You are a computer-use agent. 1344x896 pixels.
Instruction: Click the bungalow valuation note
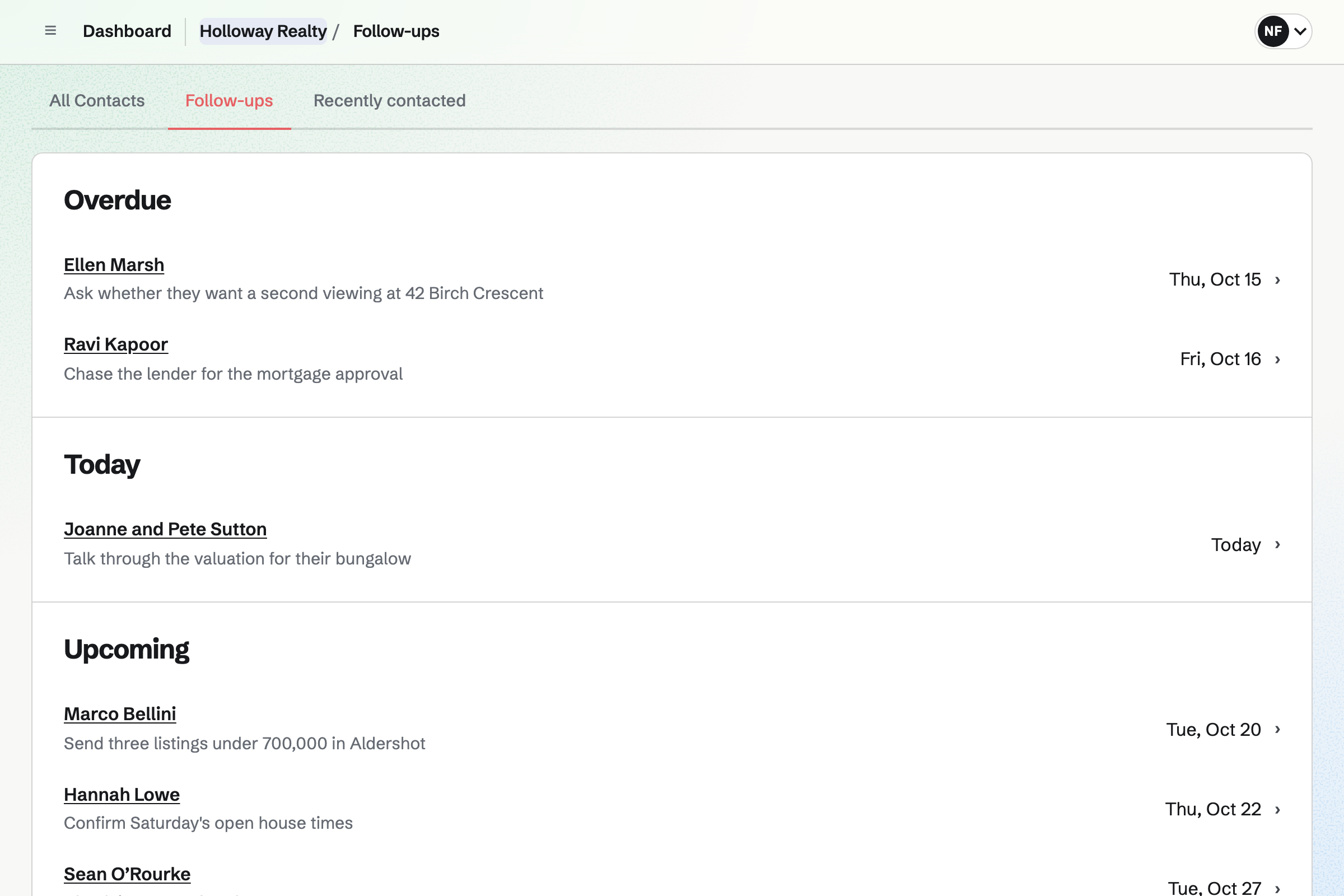(237, 558)
